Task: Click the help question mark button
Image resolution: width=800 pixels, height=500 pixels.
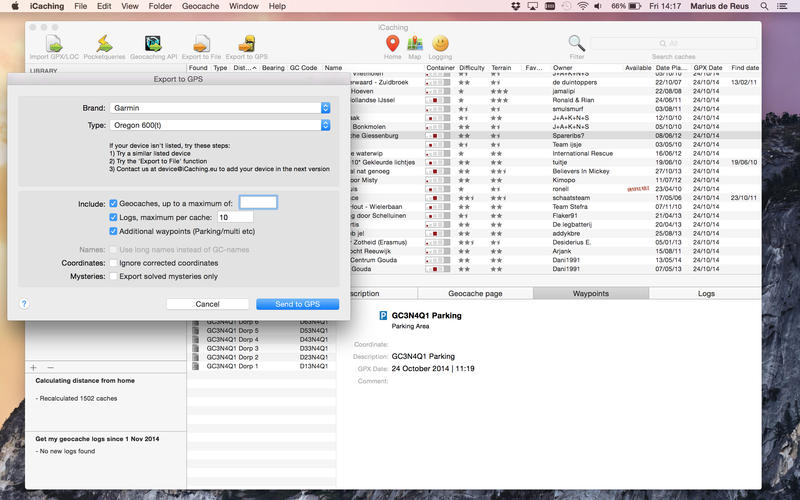Action: coord(24,304)
